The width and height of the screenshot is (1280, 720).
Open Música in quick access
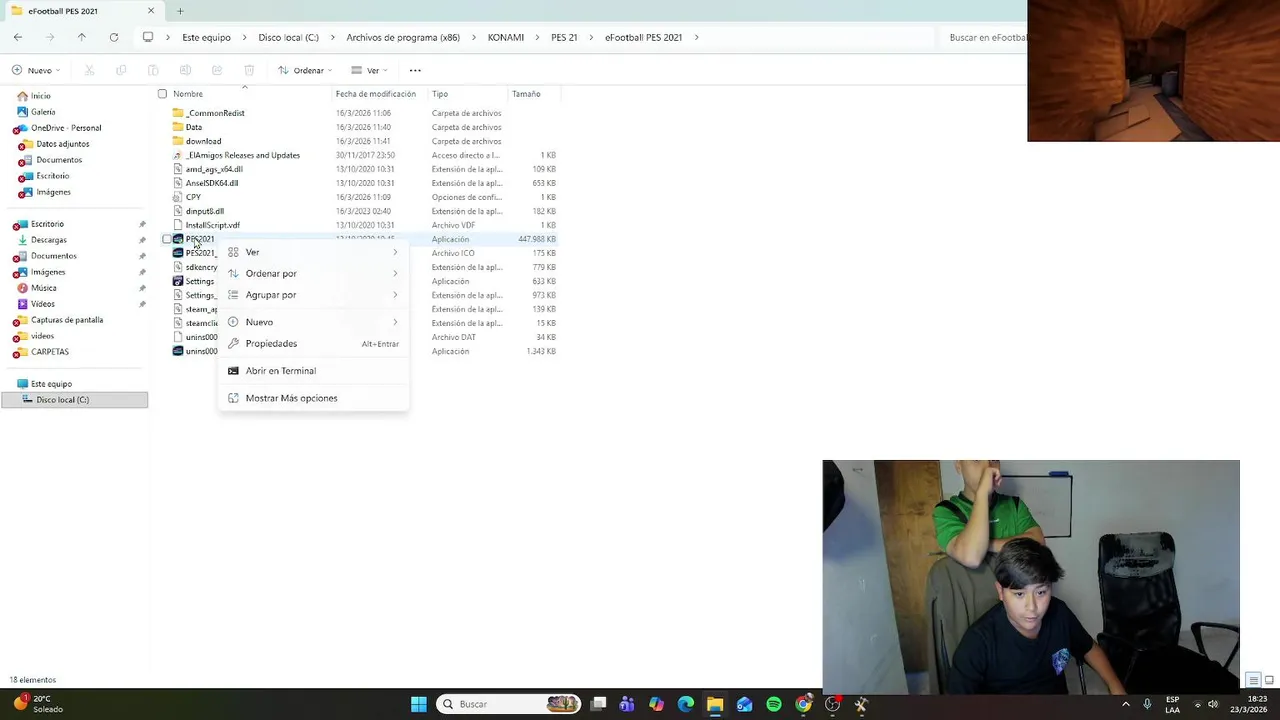tap(43, 288)
